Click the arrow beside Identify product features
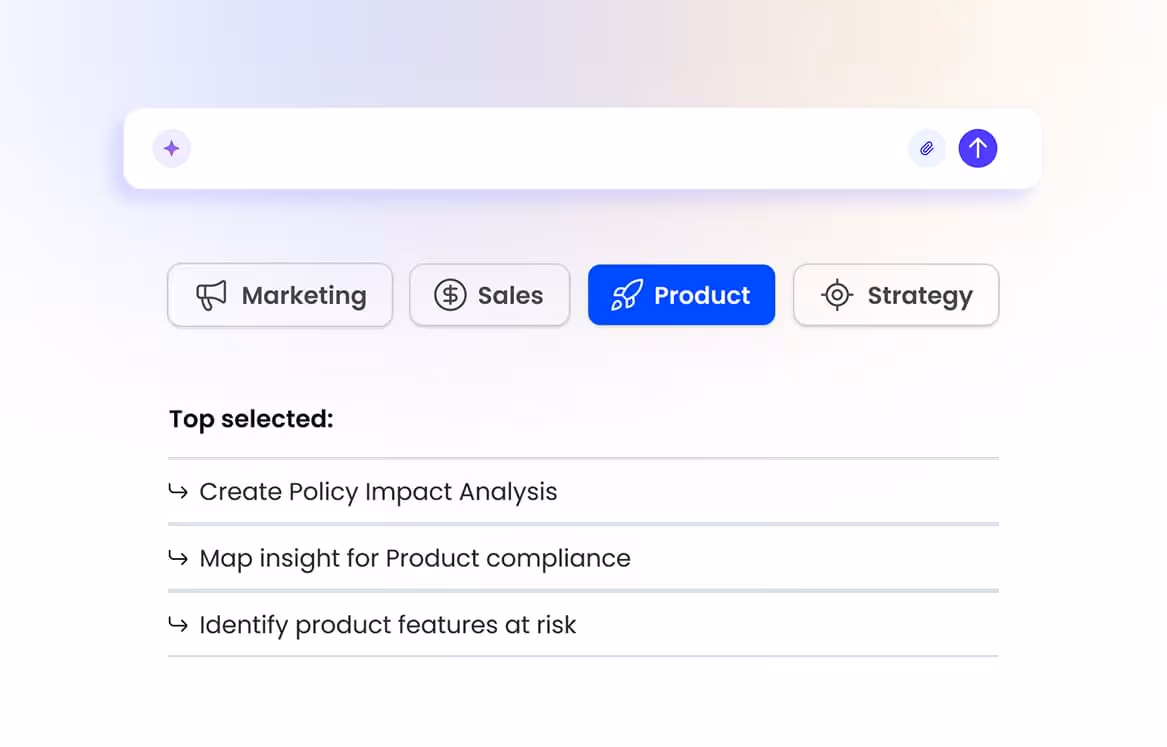This screenshot has height=747, width=1167. [x=178, y=625]
